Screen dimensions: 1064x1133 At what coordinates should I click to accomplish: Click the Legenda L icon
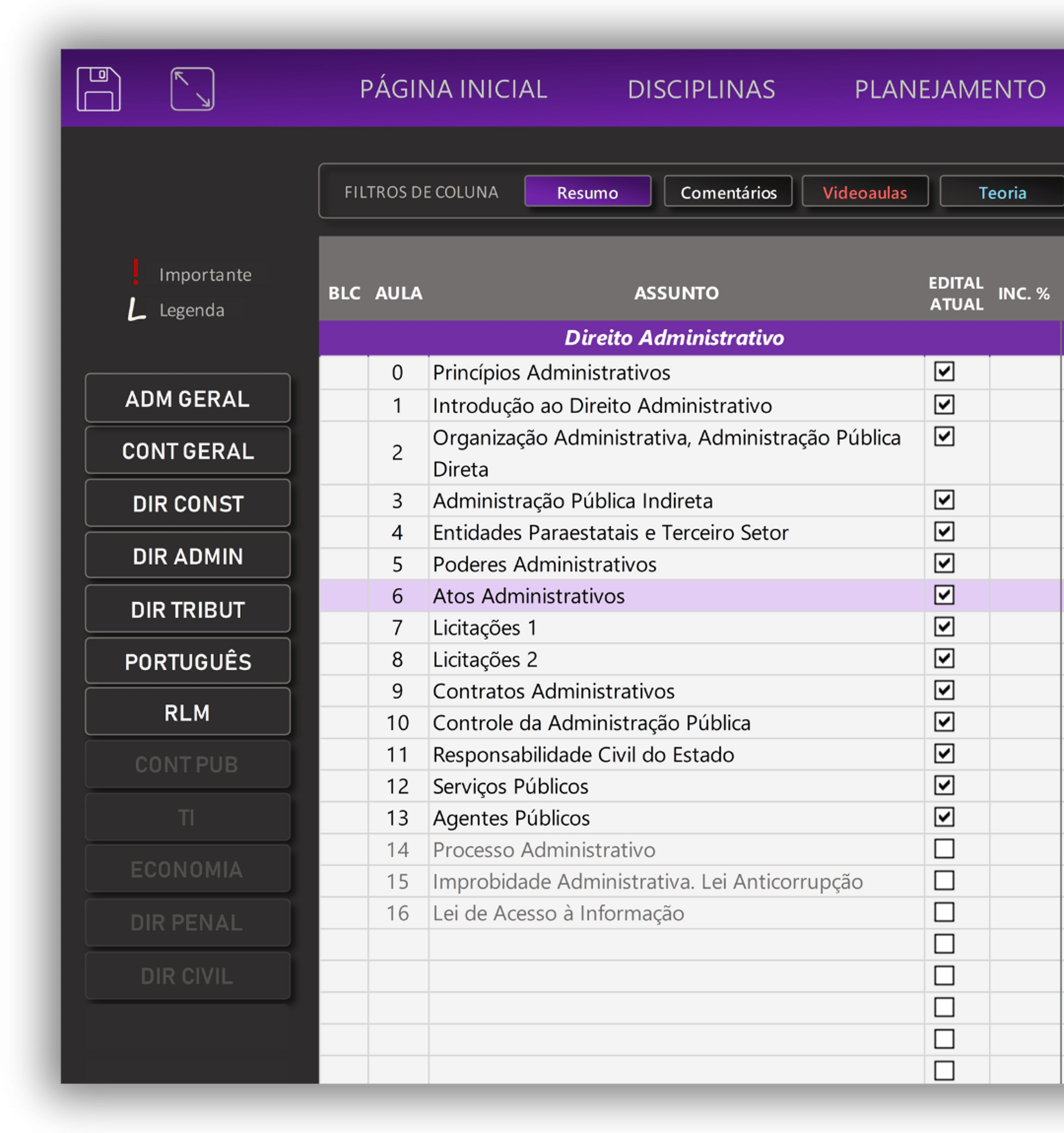point(136,309)
